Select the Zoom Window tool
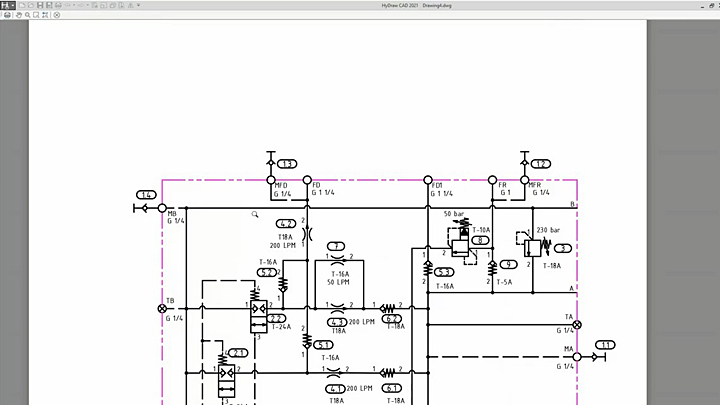This screenshot has width=720, height=405. [36, 15]
